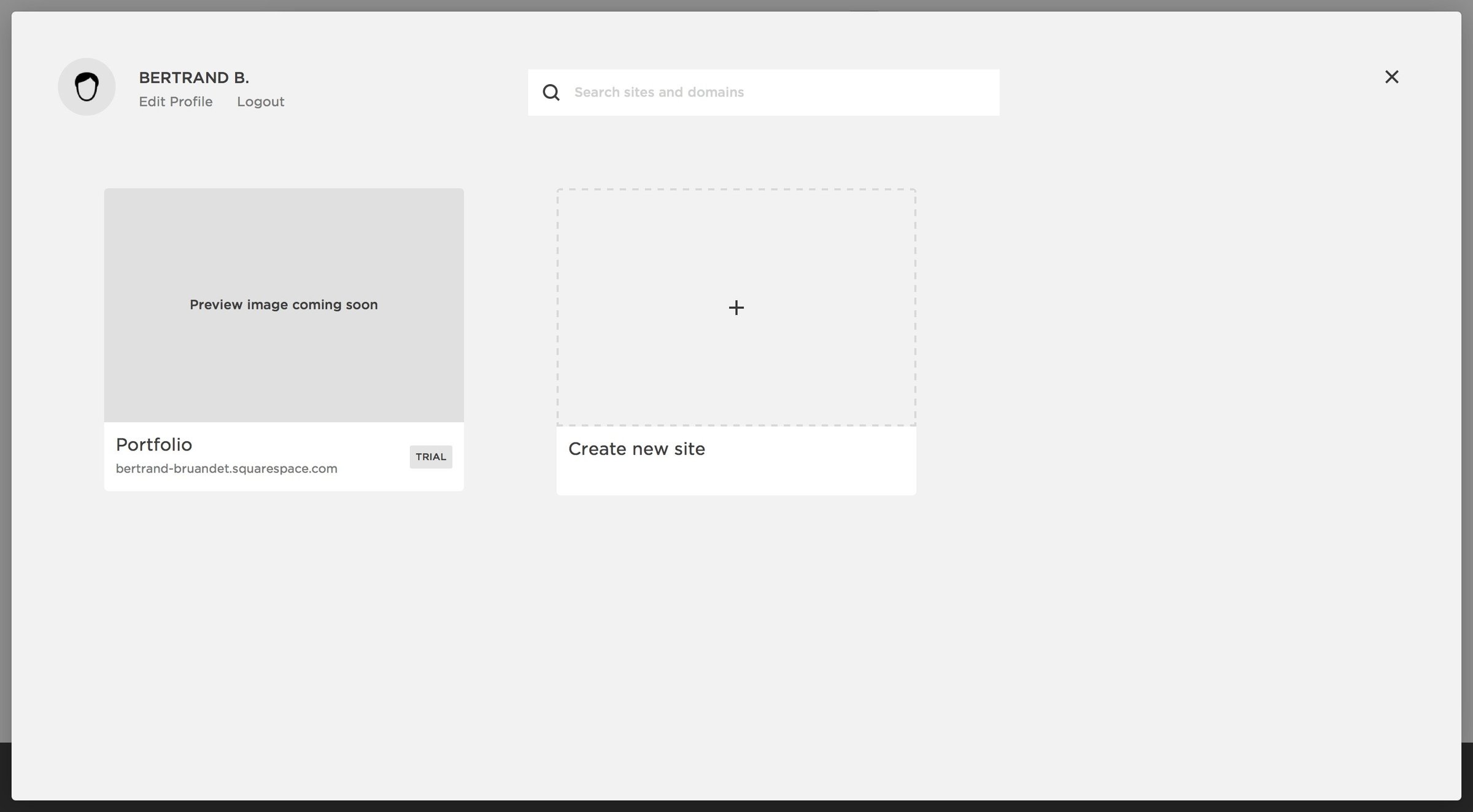Click the magnifying glass search icon
The image size is (1473, 812).
(x=551, y=92)
